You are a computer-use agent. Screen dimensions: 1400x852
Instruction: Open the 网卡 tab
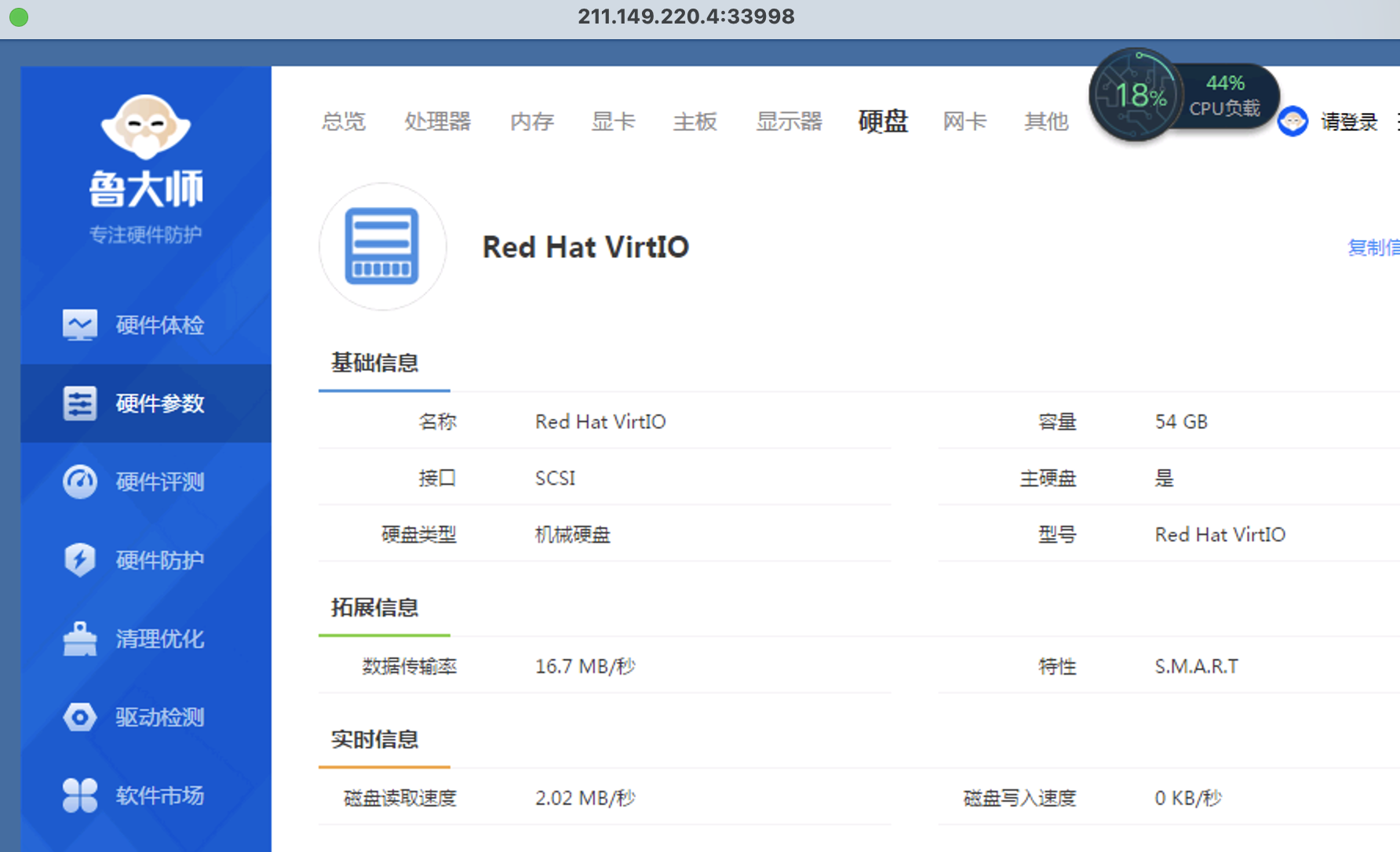965,122
